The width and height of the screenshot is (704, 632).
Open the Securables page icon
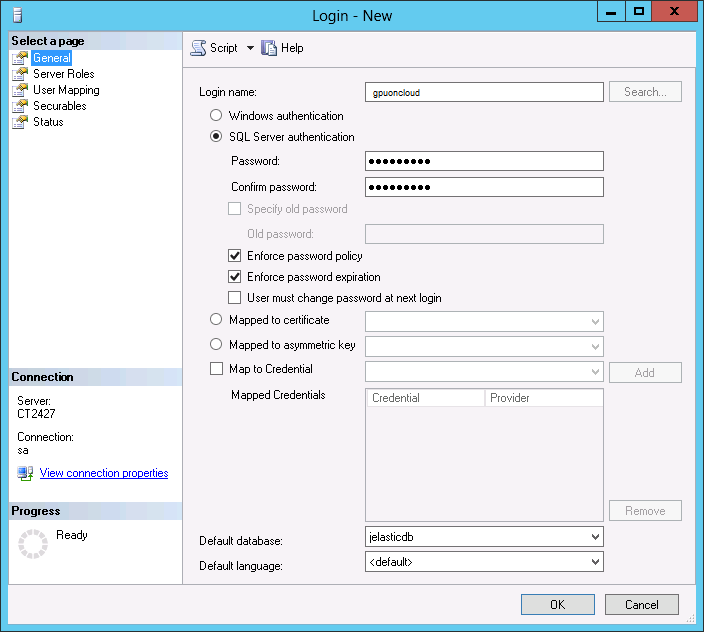pos(19,106)
